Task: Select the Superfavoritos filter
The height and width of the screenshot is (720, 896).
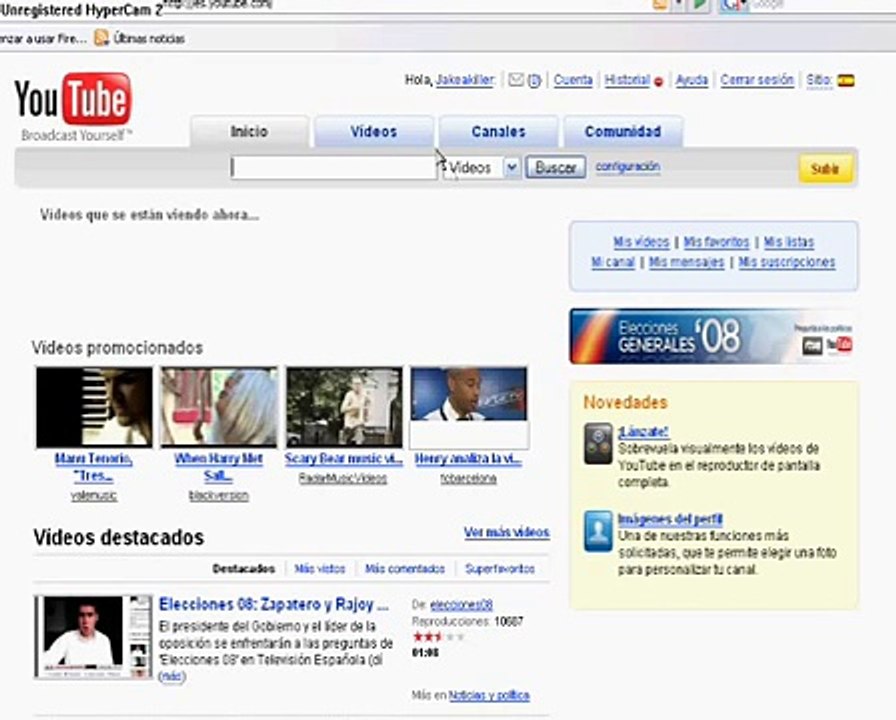Action: click(x=500, y=569)
